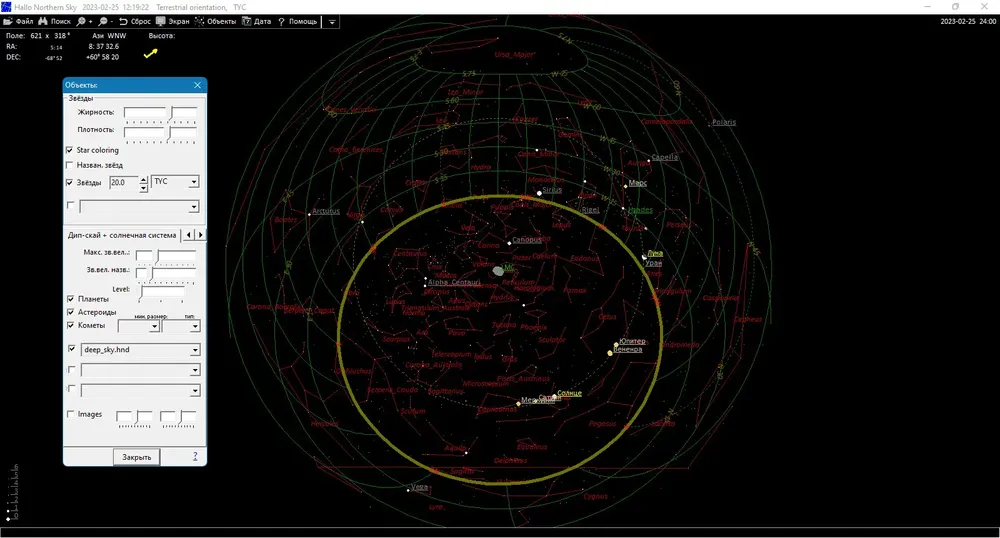The height and width of the screenshot is (538, 1000).
Task: Open help via the question mark link
Action: click(195, 456)
